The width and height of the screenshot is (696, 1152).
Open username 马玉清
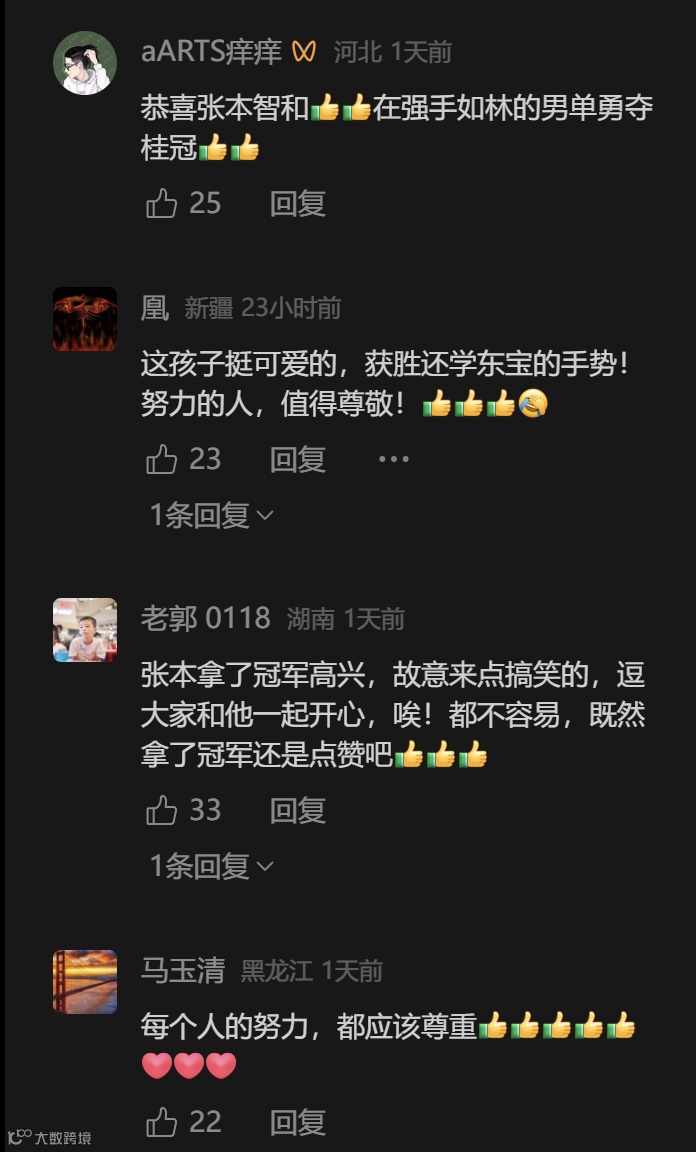[x=182, y=971]
